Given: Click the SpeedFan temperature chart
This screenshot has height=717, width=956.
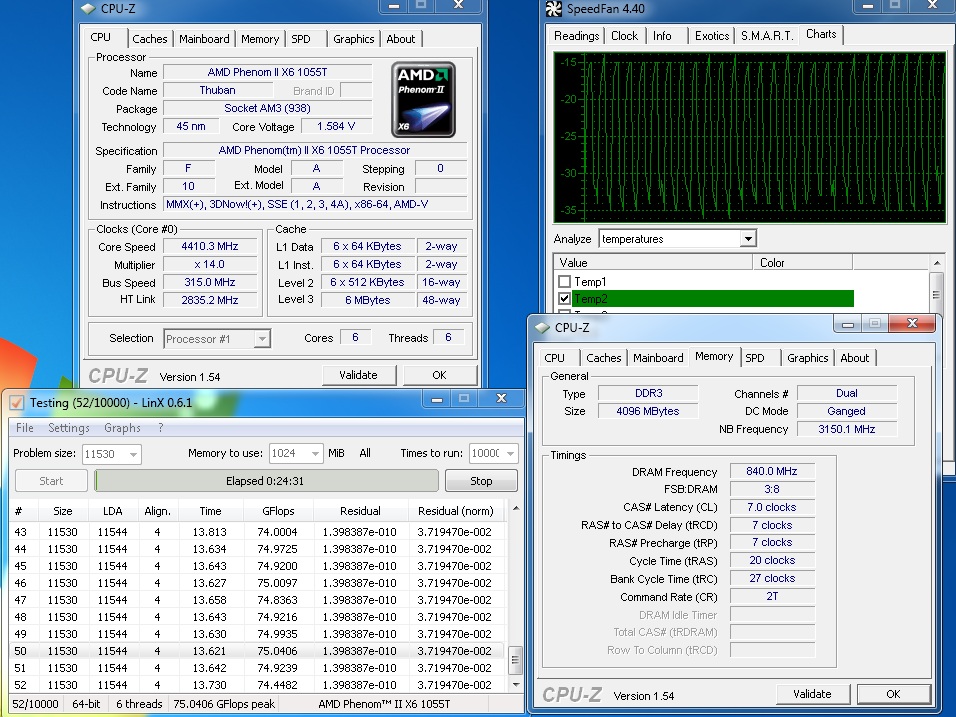Looking at the screenshot, I should (x=749, y=137).
